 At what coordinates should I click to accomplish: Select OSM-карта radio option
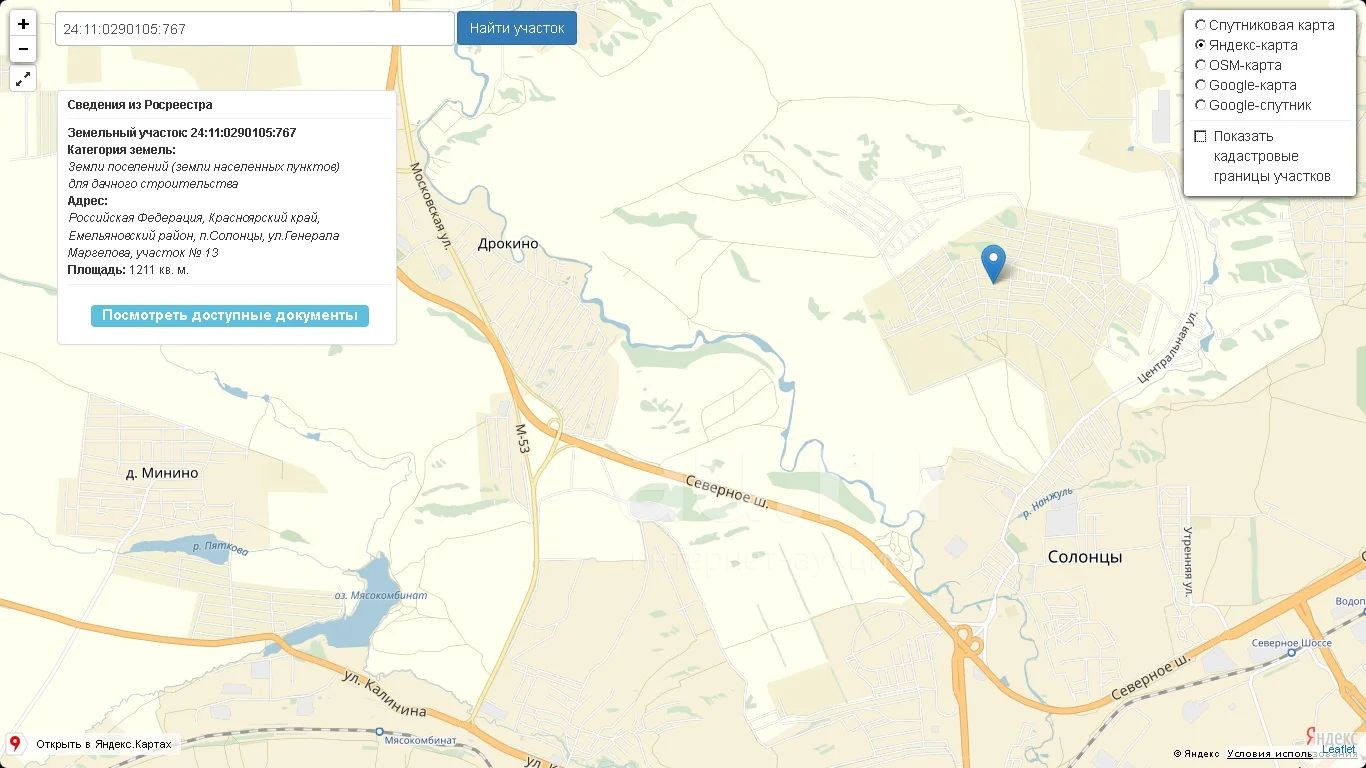[1201, 65]
